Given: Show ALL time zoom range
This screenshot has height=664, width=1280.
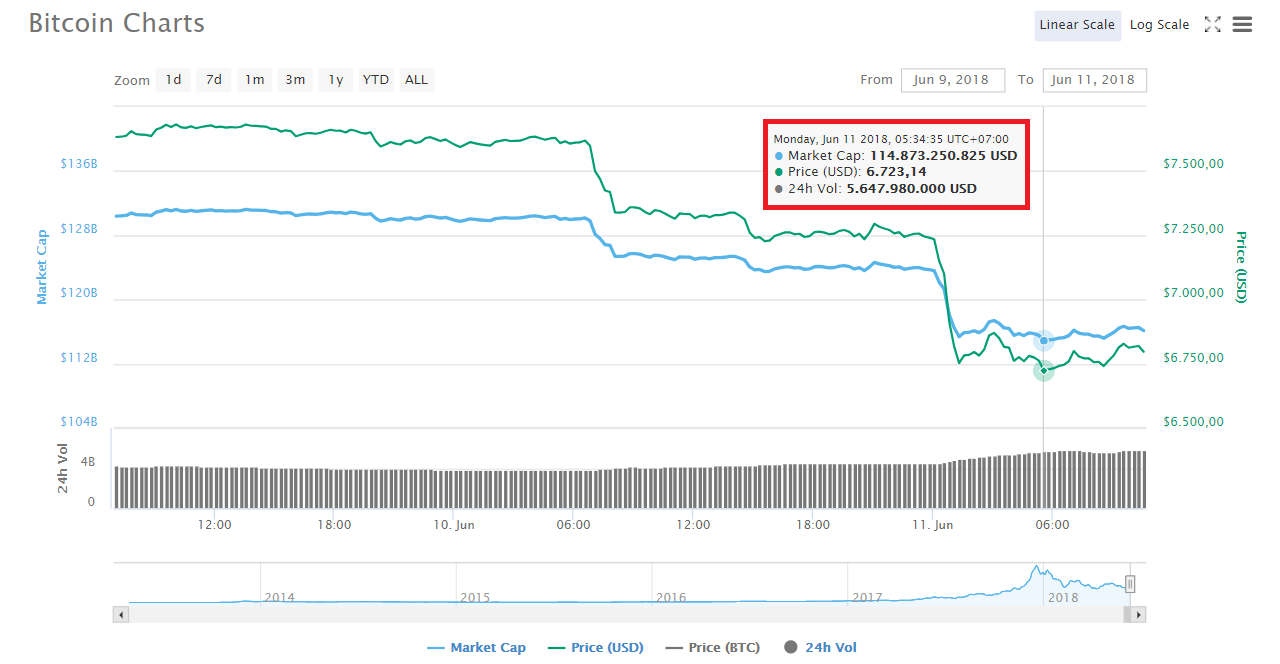Looking at the screenshot, I should pos(416,80).
